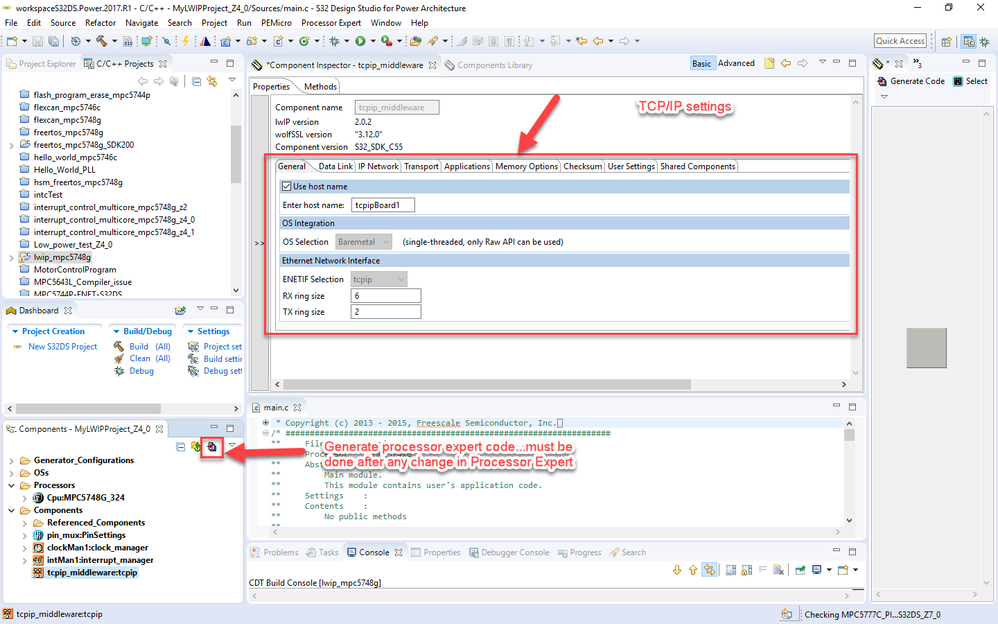
Task: Click the green bug Debug icon in the main toolbar
Action: [x=334, y=41]
